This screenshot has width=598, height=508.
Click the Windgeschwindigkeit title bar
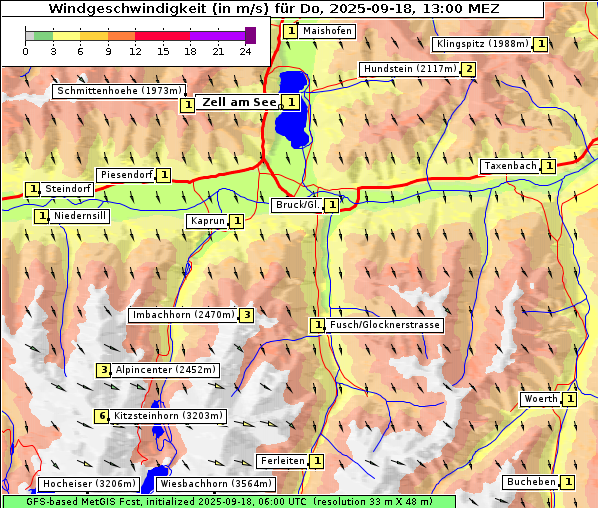pyautogui.click(x=273, y=9)
